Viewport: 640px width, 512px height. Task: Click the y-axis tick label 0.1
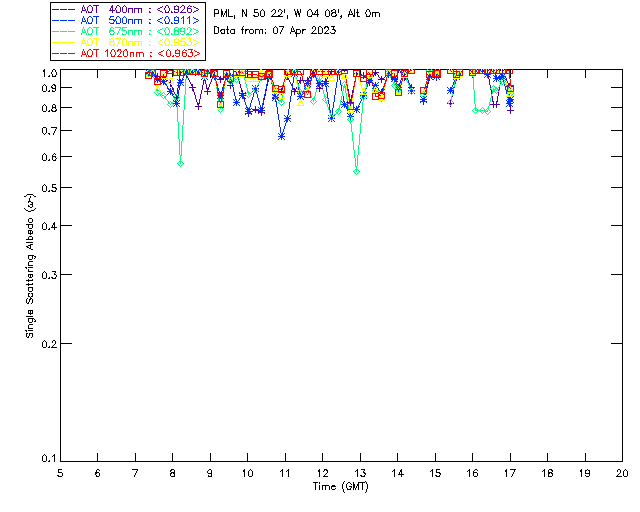[x=49, y=459]
